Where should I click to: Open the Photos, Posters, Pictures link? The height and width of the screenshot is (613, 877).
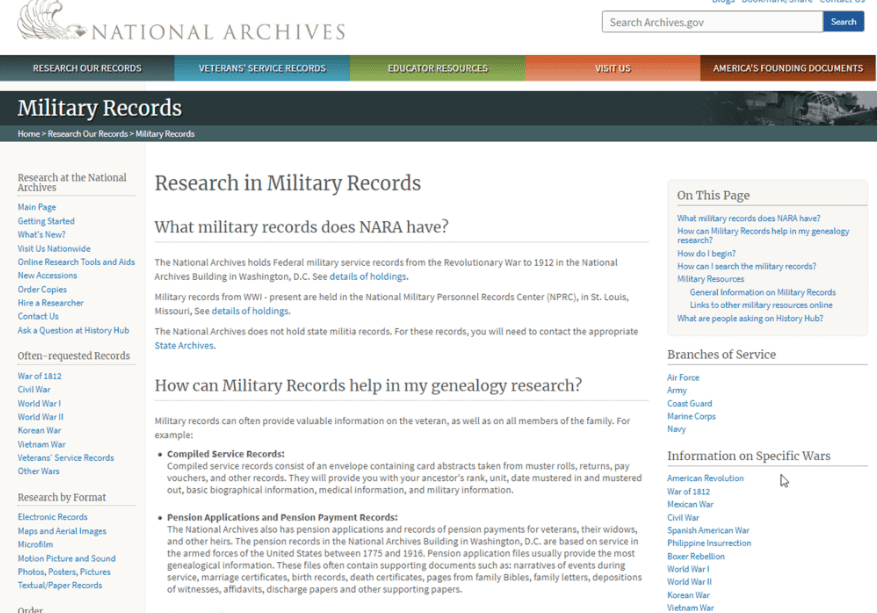(64, 572)
